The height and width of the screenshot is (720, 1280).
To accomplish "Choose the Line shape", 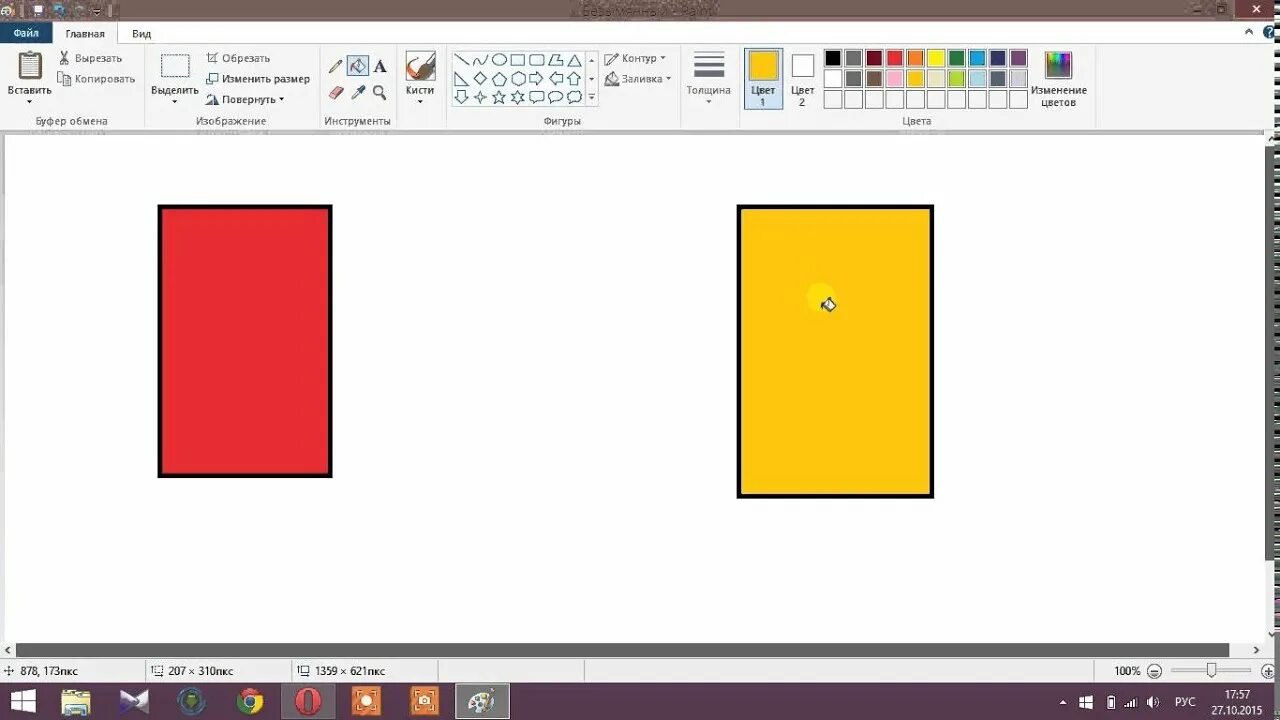I will [x=462, y=60].
